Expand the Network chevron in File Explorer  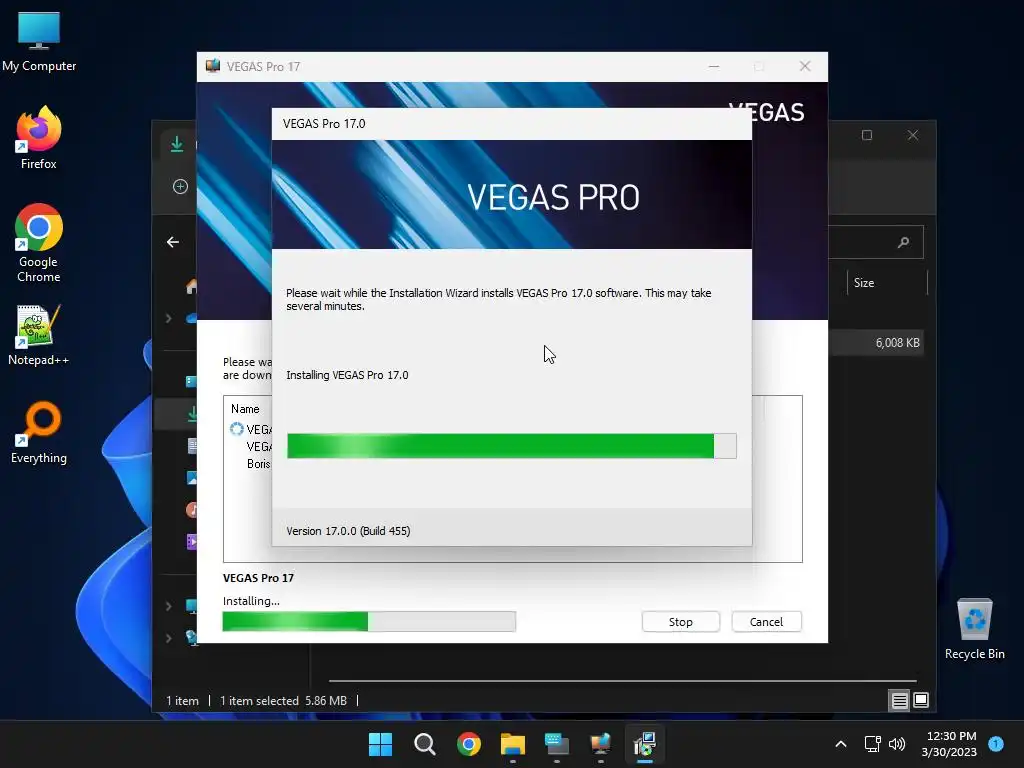168,637
